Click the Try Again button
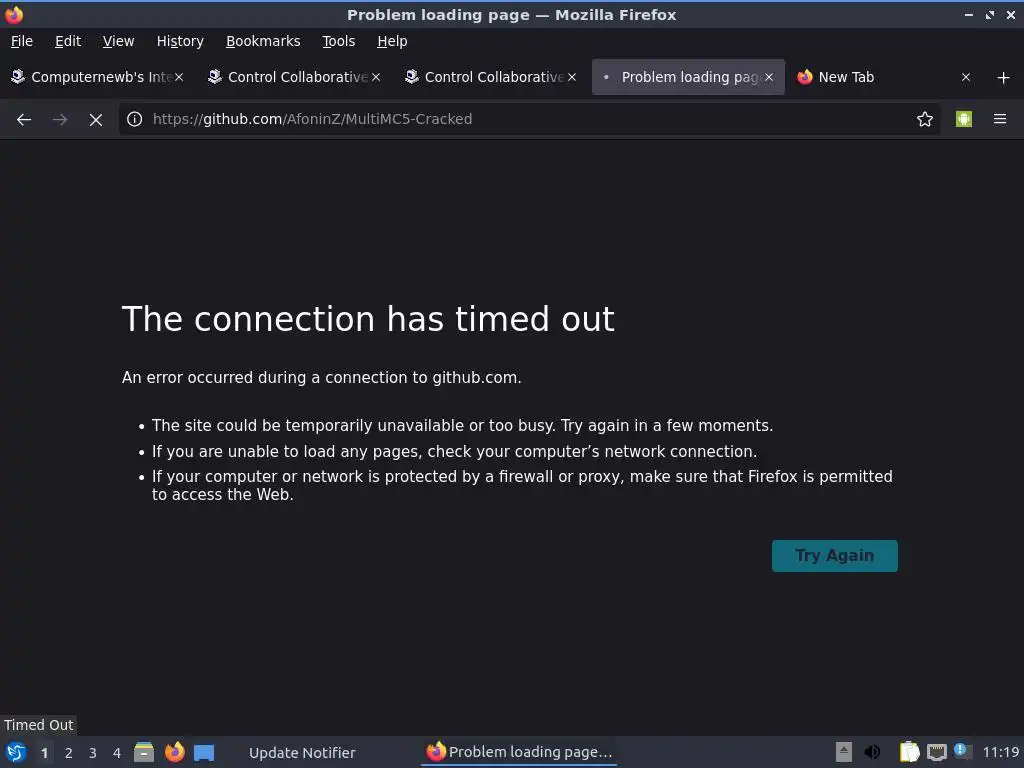Image resolution: width=1024 pixels, height=768 pixels. point(835,556)
